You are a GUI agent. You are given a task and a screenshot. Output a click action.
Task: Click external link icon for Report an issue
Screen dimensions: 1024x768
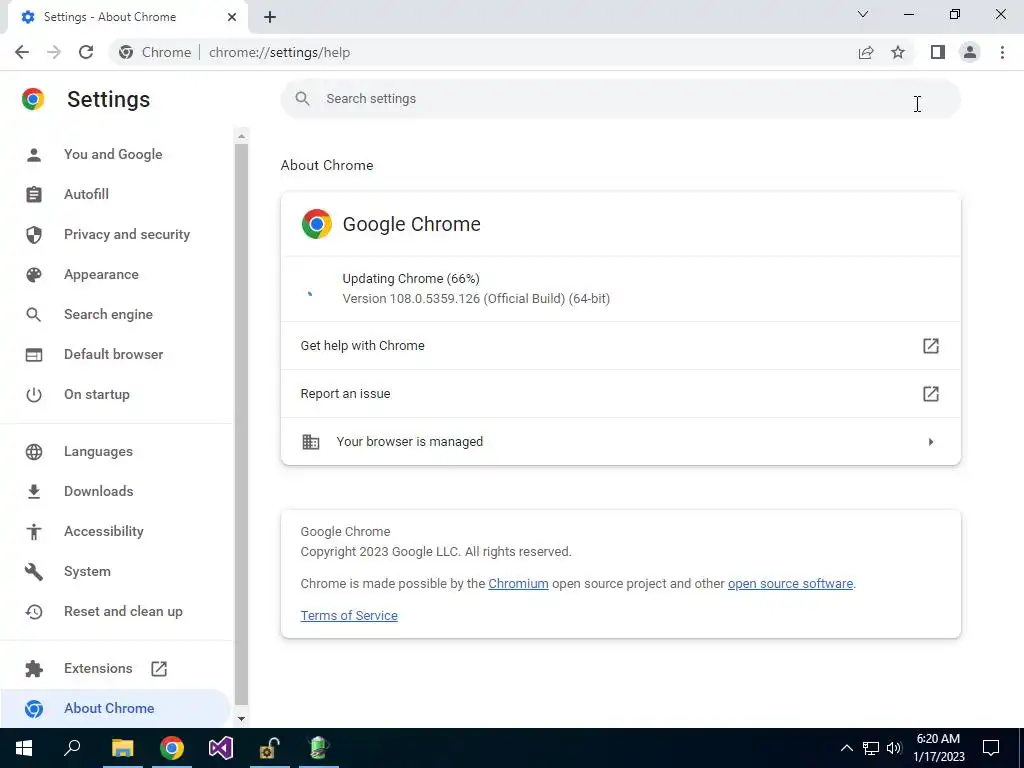point(931,394)
